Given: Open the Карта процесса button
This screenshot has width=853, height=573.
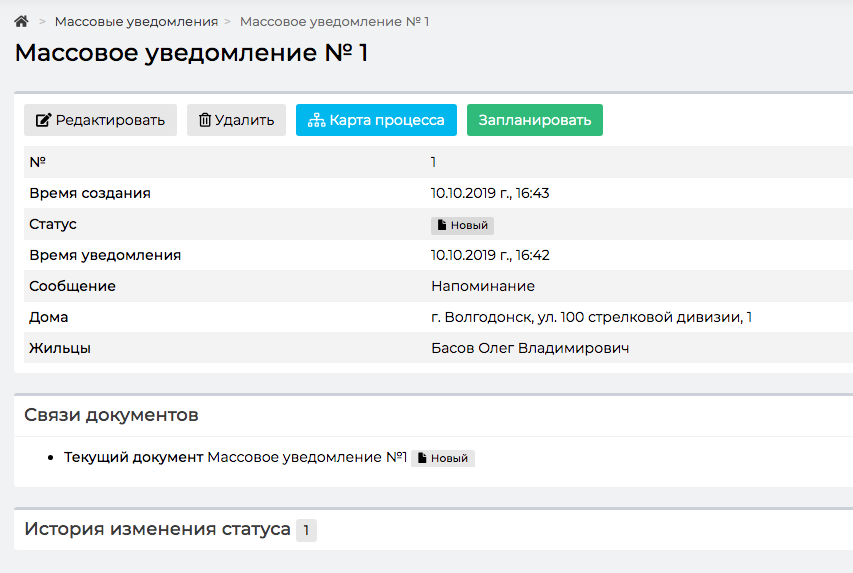Looking at the screenshot, I should click(376, 120).
